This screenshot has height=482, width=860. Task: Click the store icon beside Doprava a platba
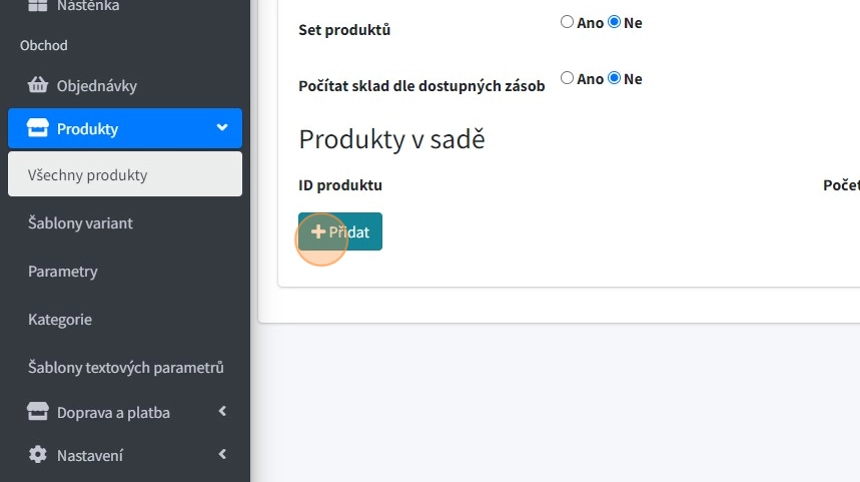click(38, 412)
